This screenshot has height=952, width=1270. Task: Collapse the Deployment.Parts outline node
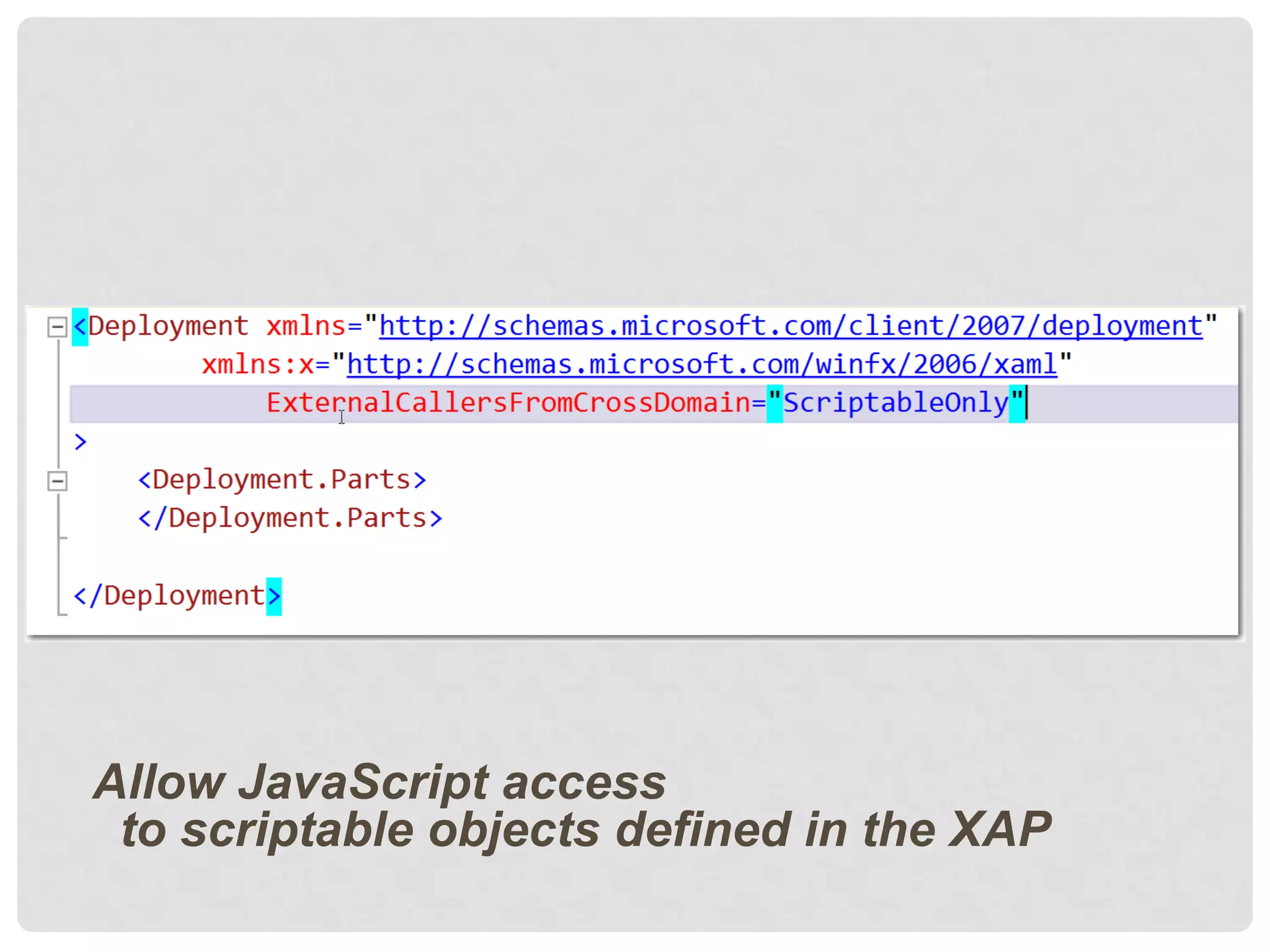(58, 480)
